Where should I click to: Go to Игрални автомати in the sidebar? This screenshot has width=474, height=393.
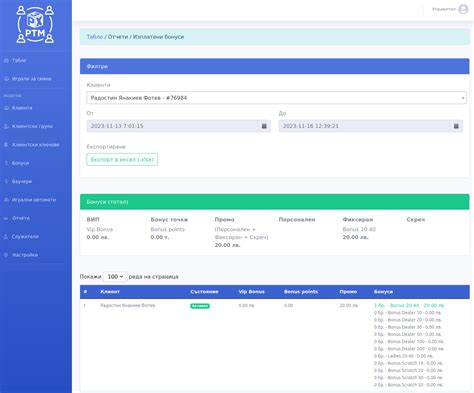pyautogui.click(x=34, y=200)
